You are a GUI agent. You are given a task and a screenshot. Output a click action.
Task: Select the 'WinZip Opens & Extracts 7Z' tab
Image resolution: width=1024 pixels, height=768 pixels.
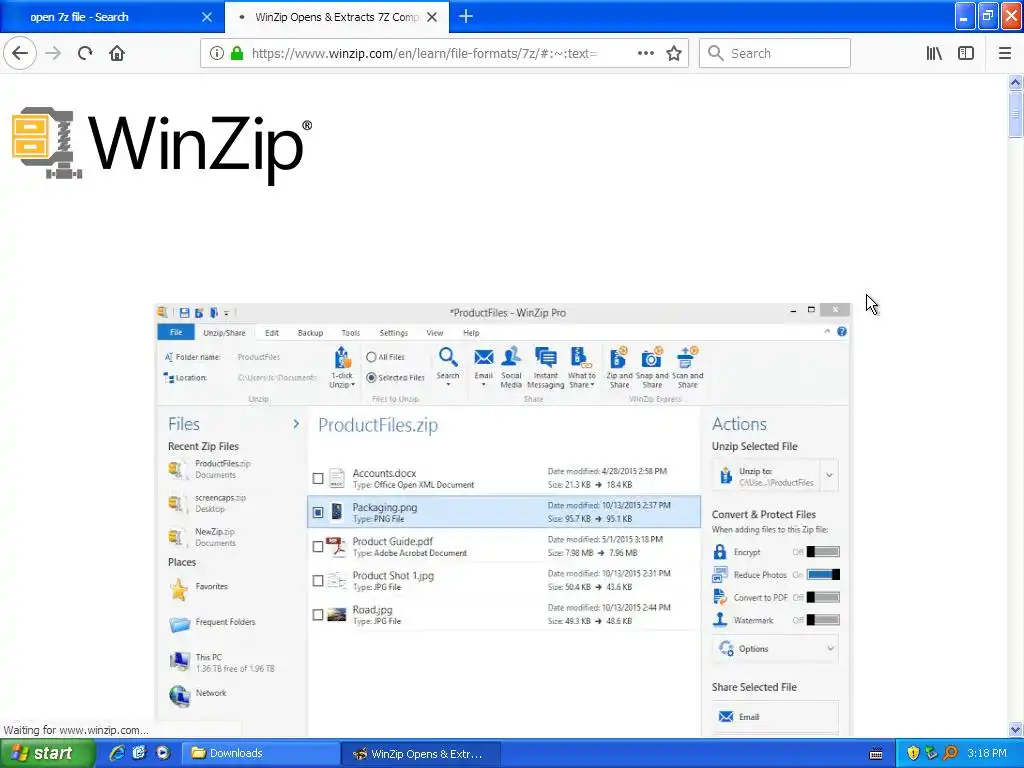coord(337,17)
